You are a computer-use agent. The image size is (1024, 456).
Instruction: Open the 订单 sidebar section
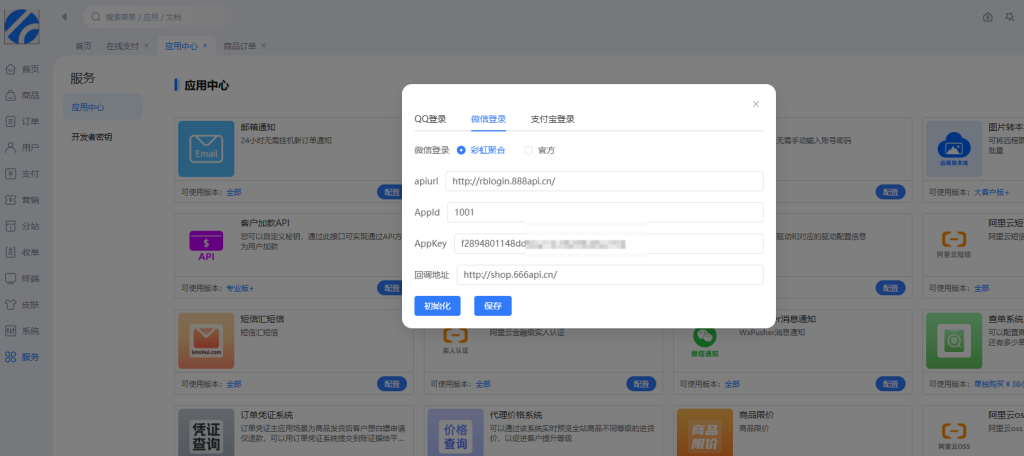24,121
